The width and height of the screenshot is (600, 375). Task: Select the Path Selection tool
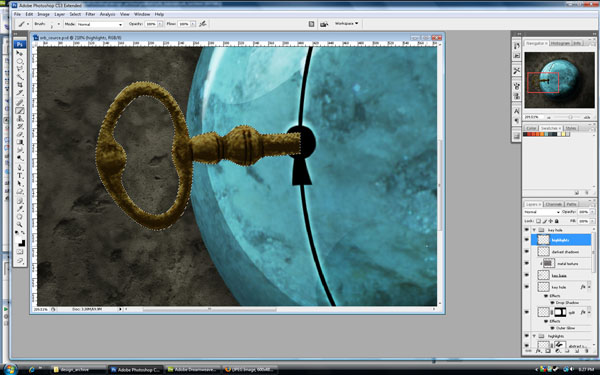[20, 184]
